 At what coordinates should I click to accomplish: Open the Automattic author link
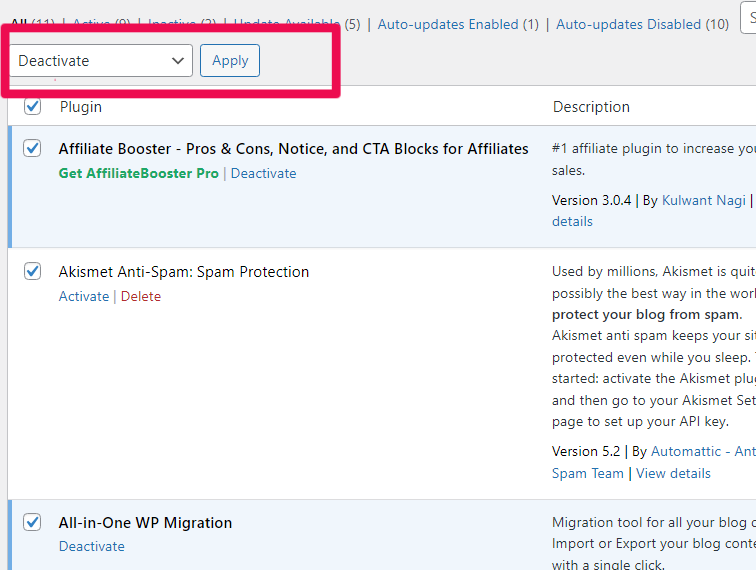(x=703, y=451)
